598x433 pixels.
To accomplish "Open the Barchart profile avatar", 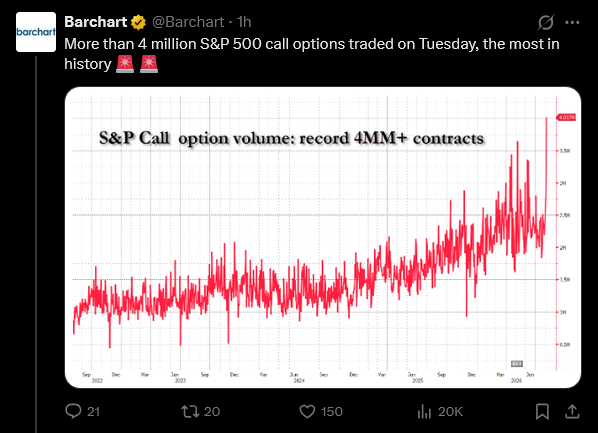I will [36, 32].
